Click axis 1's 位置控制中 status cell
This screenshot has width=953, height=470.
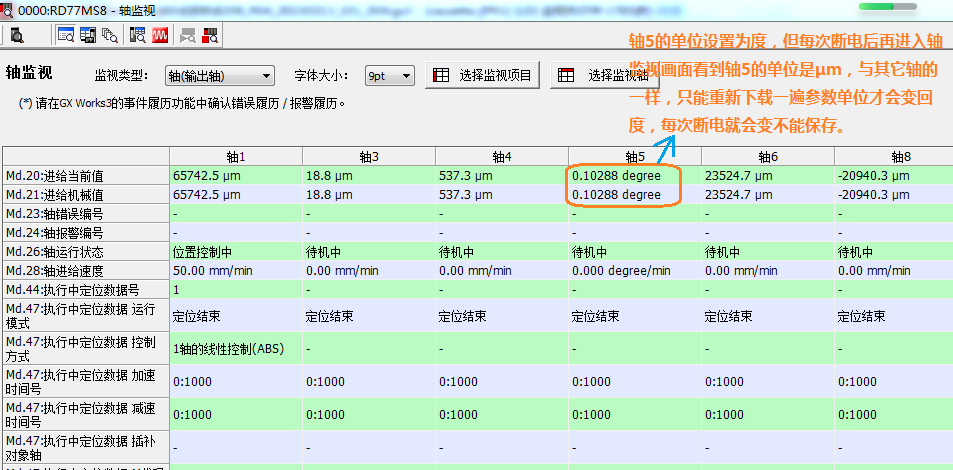click(235, 252)
